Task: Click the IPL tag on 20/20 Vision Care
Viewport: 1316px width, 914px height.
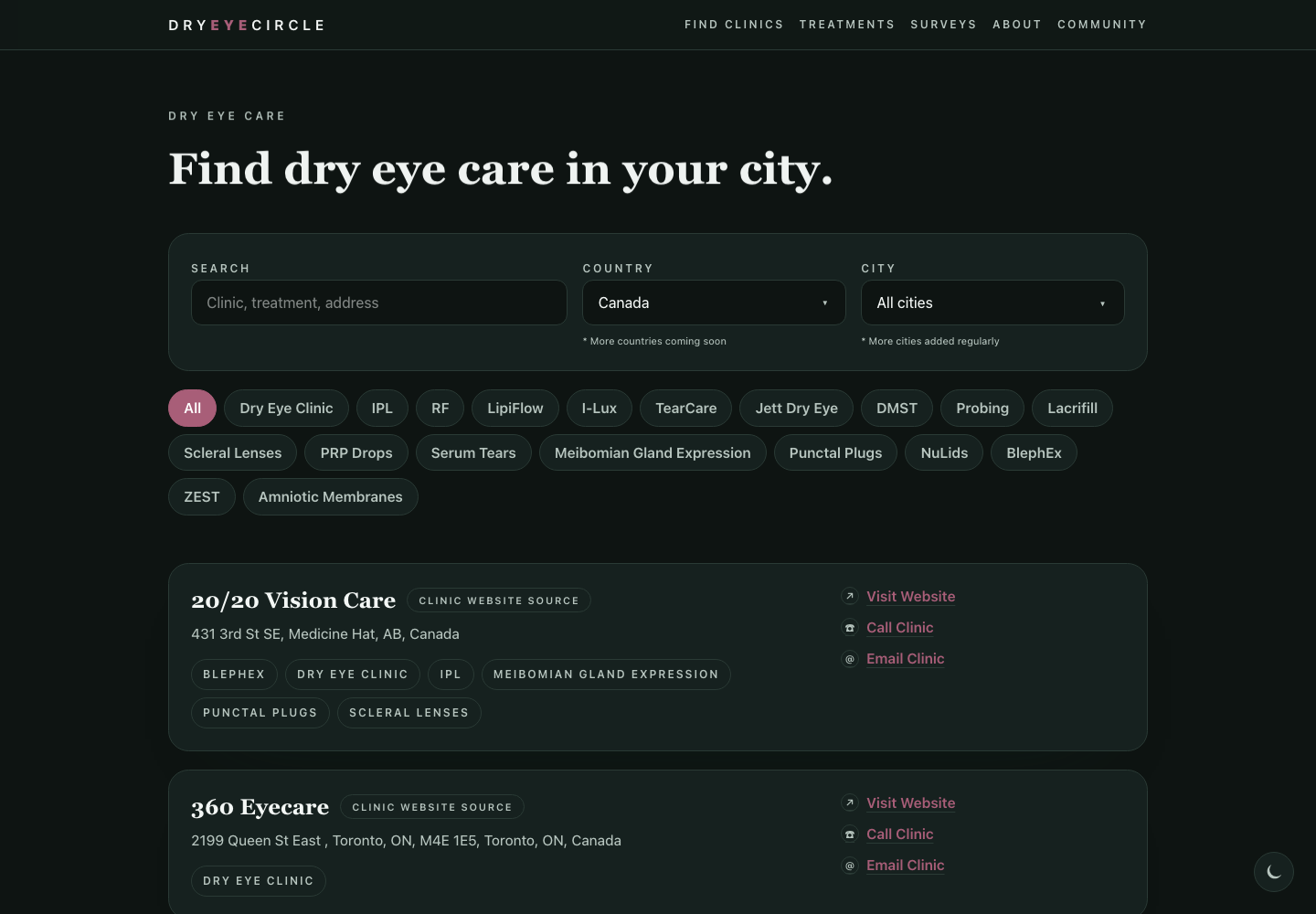Action: point(451,675)
